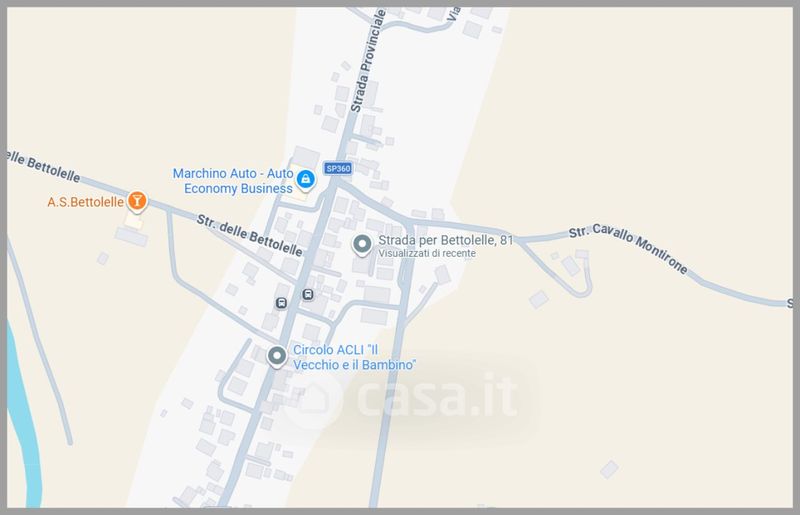Click the Circolo ACLI "Il Vecchio e il Bambino" label
Viewport: 800px width, 515px height.
coord(355,357)
